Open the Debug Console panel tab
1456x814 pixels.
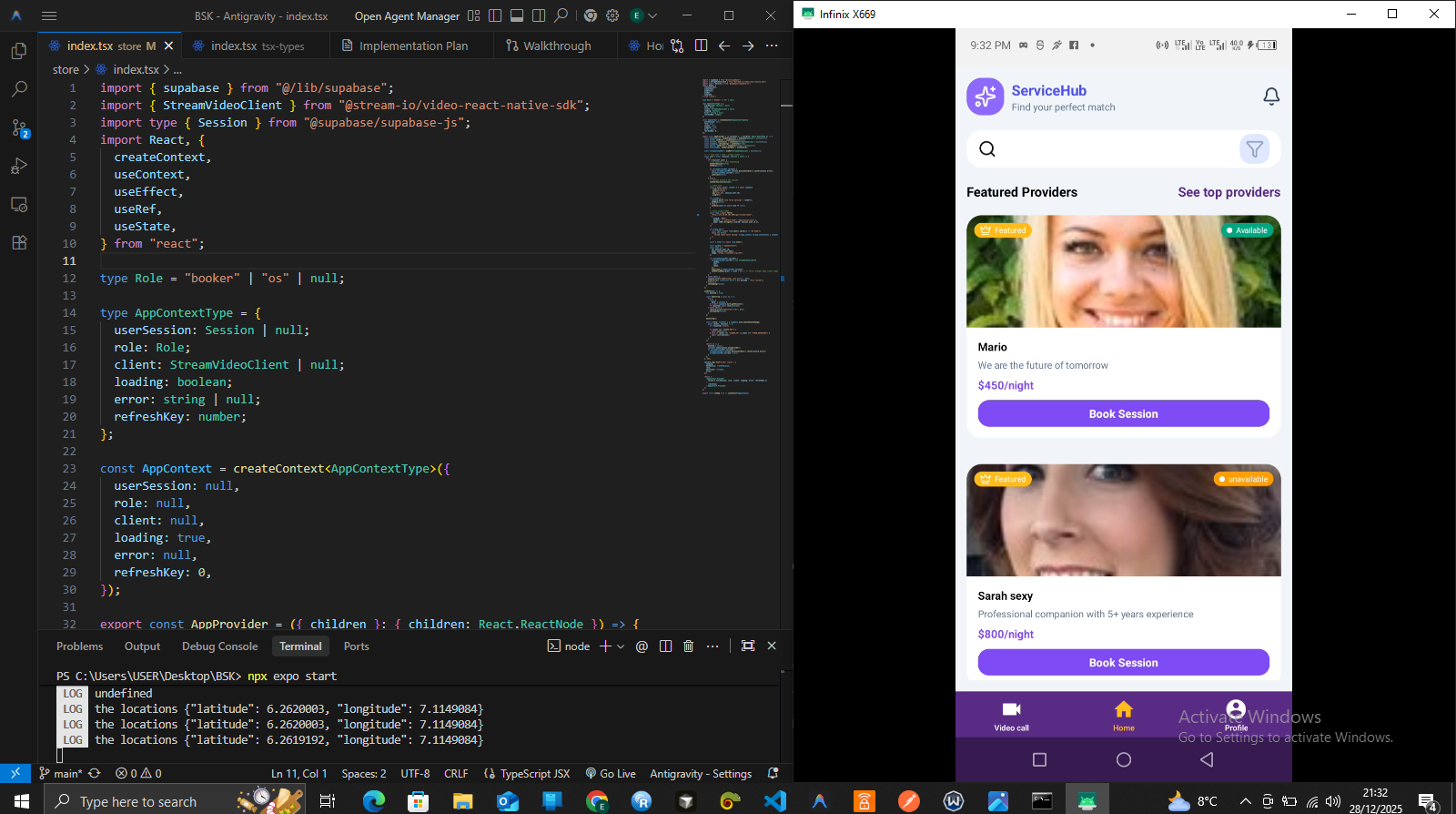pos(219,646)
